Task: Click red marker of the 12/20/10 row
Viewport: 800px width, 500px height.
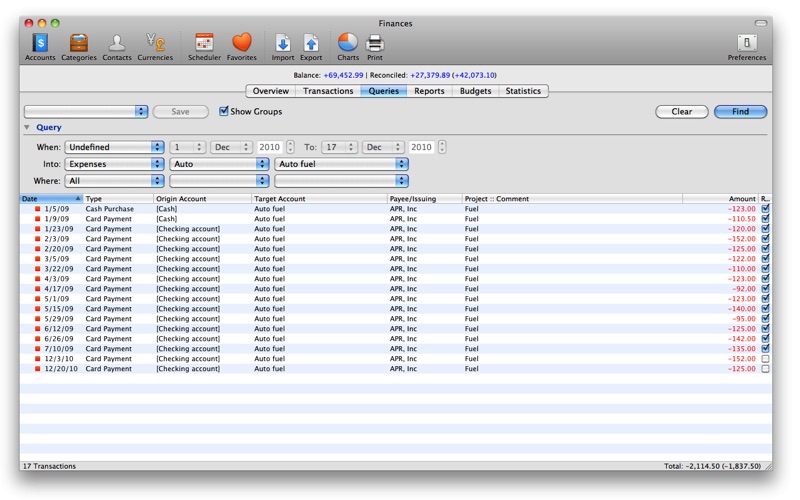Action: pos(37,368)
